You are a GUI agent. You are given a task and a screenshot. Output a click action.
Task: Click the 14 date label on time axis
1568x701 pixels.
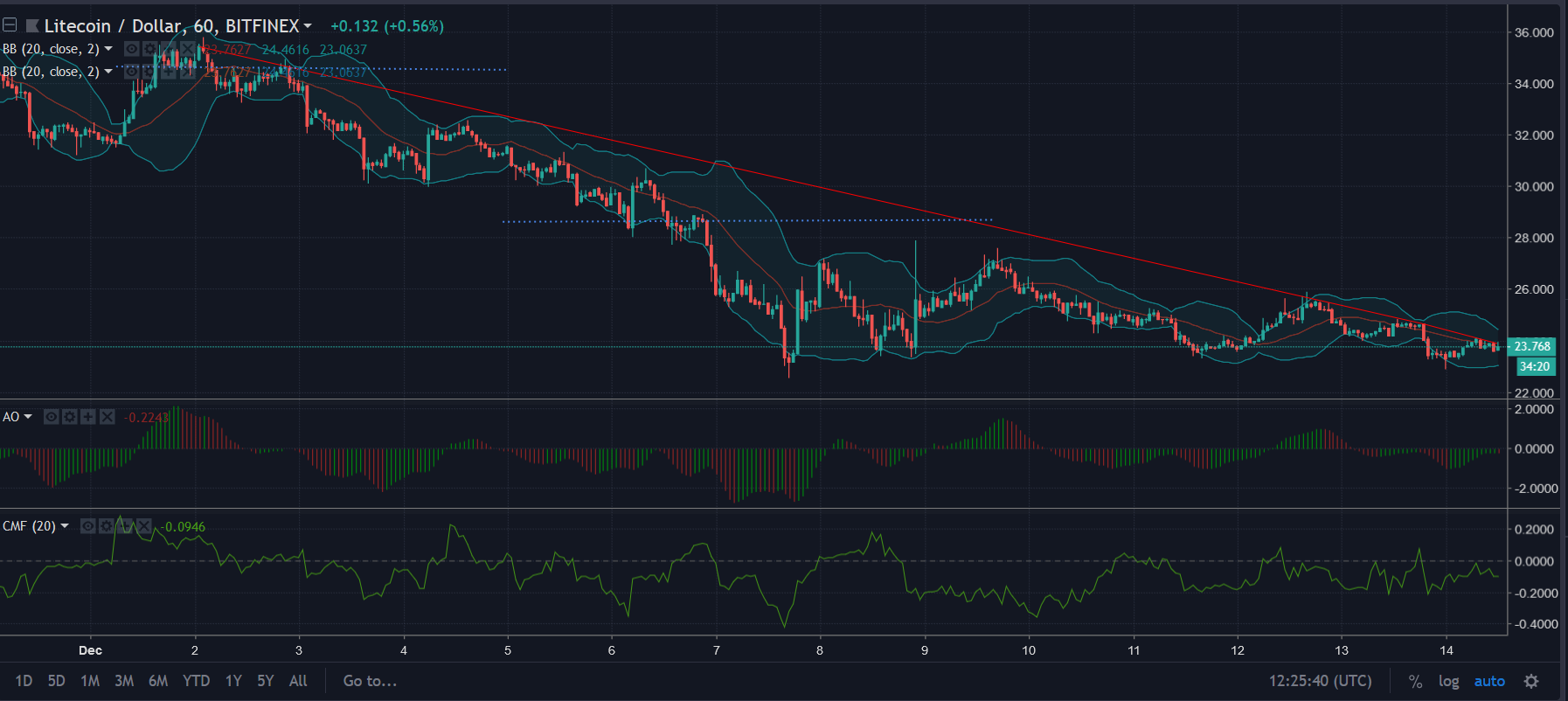pos(1447,649)
